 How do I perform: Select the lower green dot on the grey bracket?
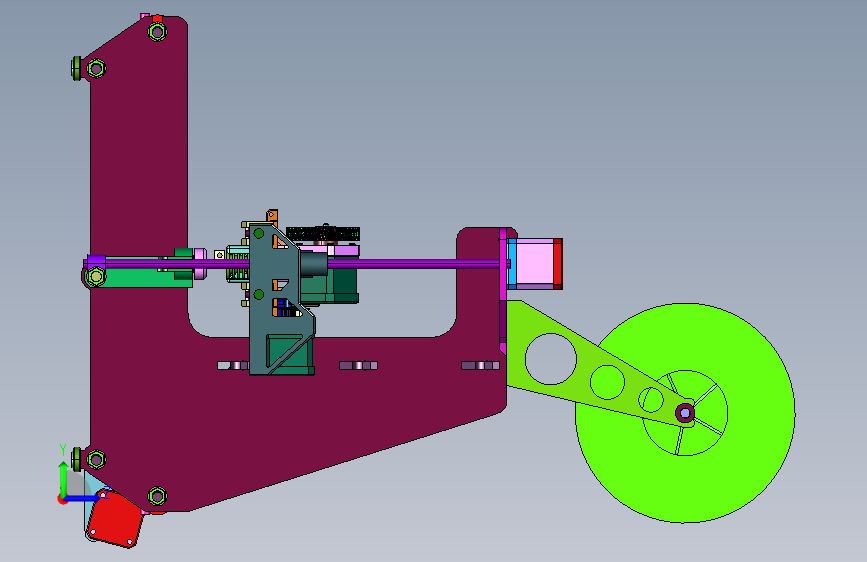pos(259,295)
